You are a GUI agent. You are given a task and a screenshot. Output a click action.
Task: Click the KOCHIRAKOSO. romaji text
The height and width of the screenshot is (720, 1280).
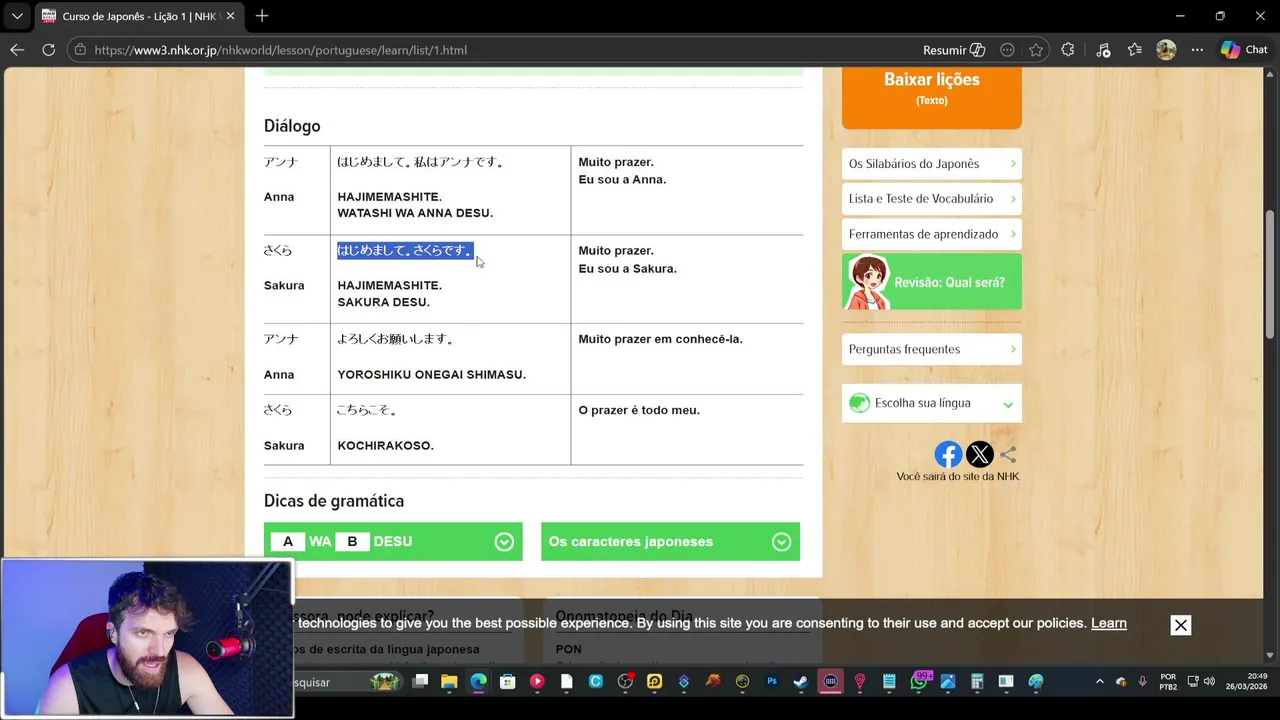[x=386, y=446]
